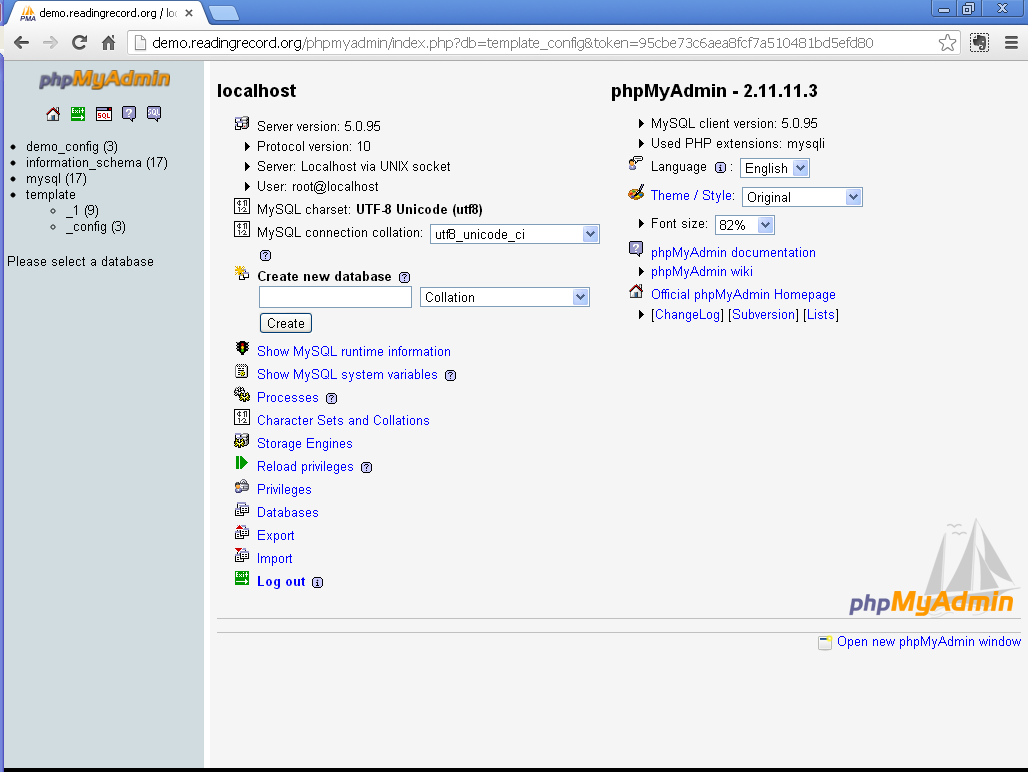
Task: Click the Create button
Action: point(286,324)
